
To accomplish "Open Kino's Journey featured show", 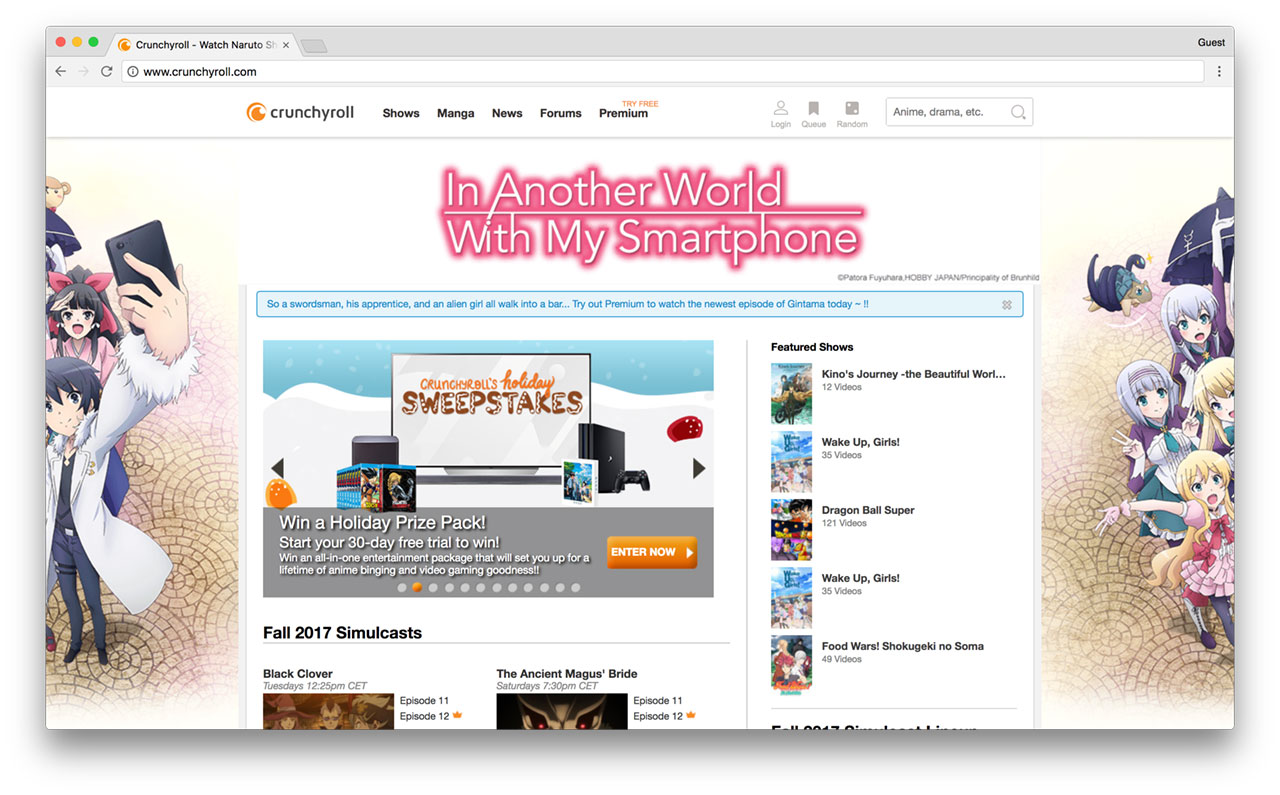I will click(x=914, y=374).
